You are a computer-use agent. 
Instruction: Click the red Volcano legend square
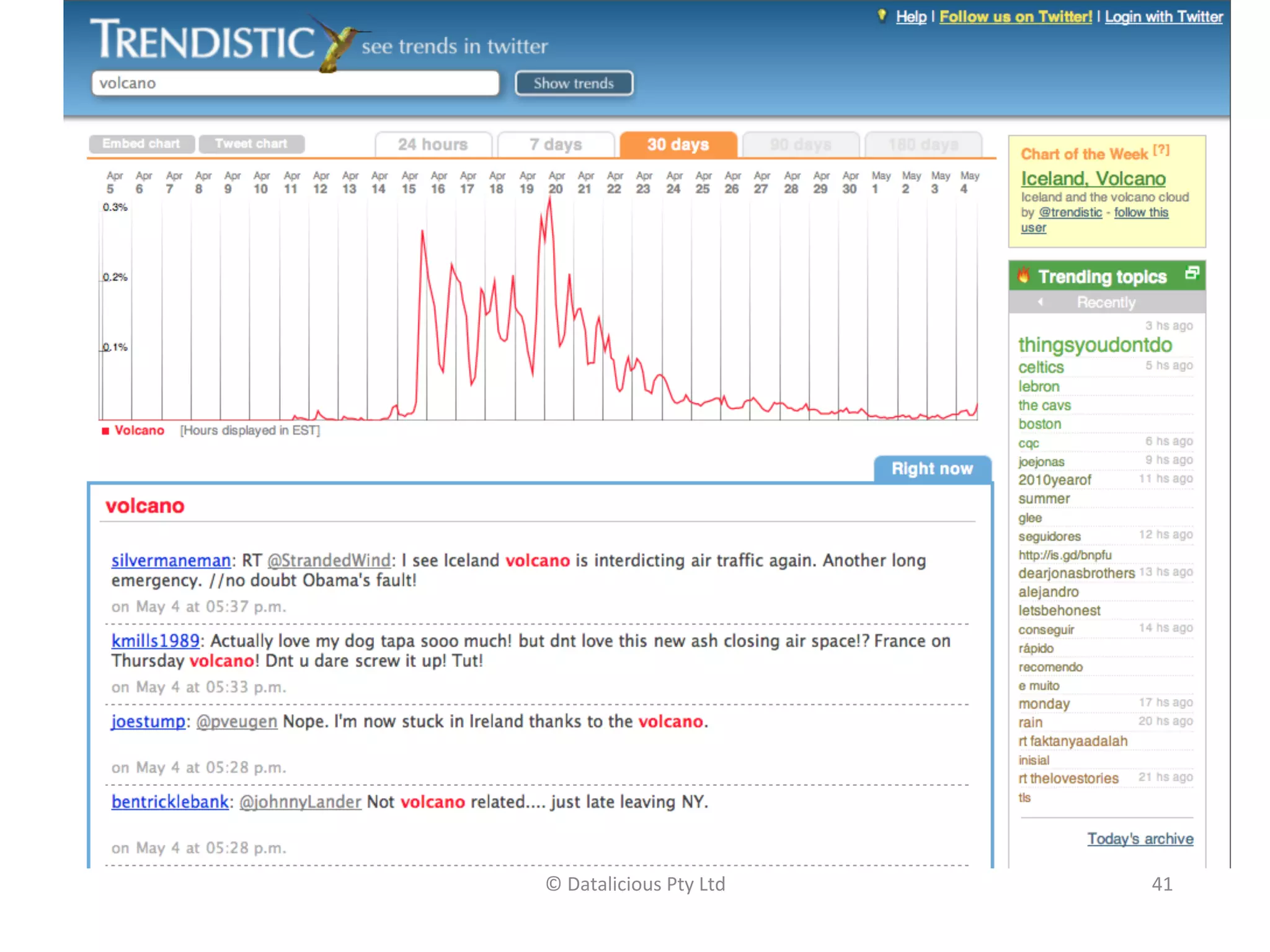(105, 431)
